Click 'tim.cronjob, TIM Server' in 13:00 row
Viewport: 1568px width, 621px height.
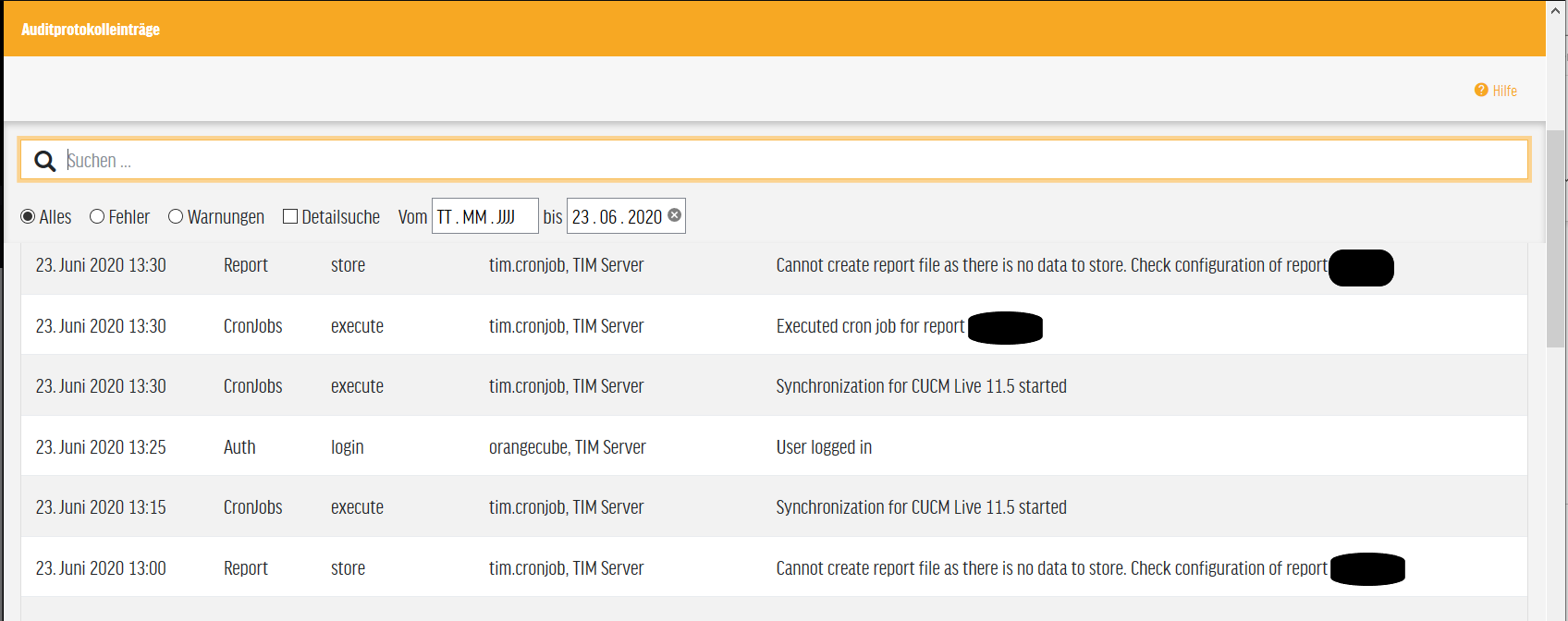pos(567,568)
